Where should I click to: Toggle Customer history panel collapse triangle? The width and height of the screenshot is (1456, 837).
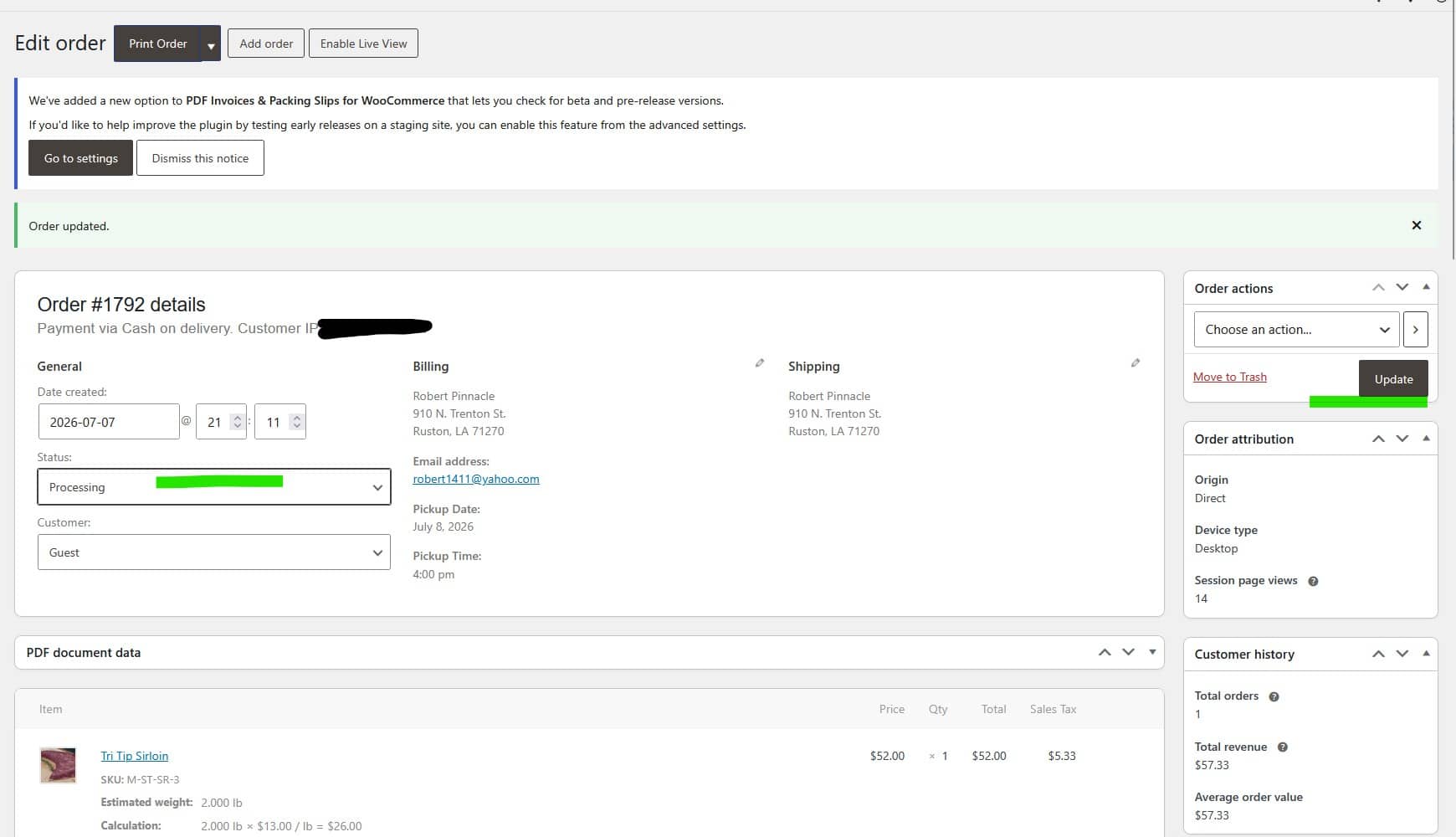(x=1426, y=654)
